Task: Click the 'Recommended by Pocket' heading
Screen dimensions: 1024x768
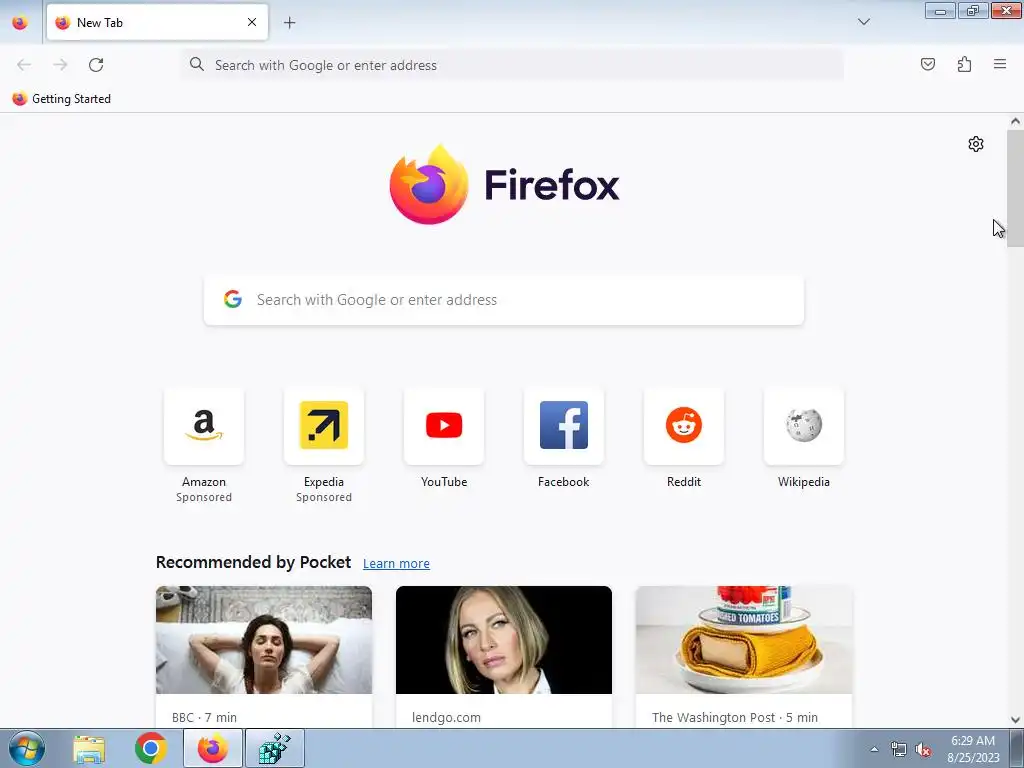Action: [x=253, y=562]
